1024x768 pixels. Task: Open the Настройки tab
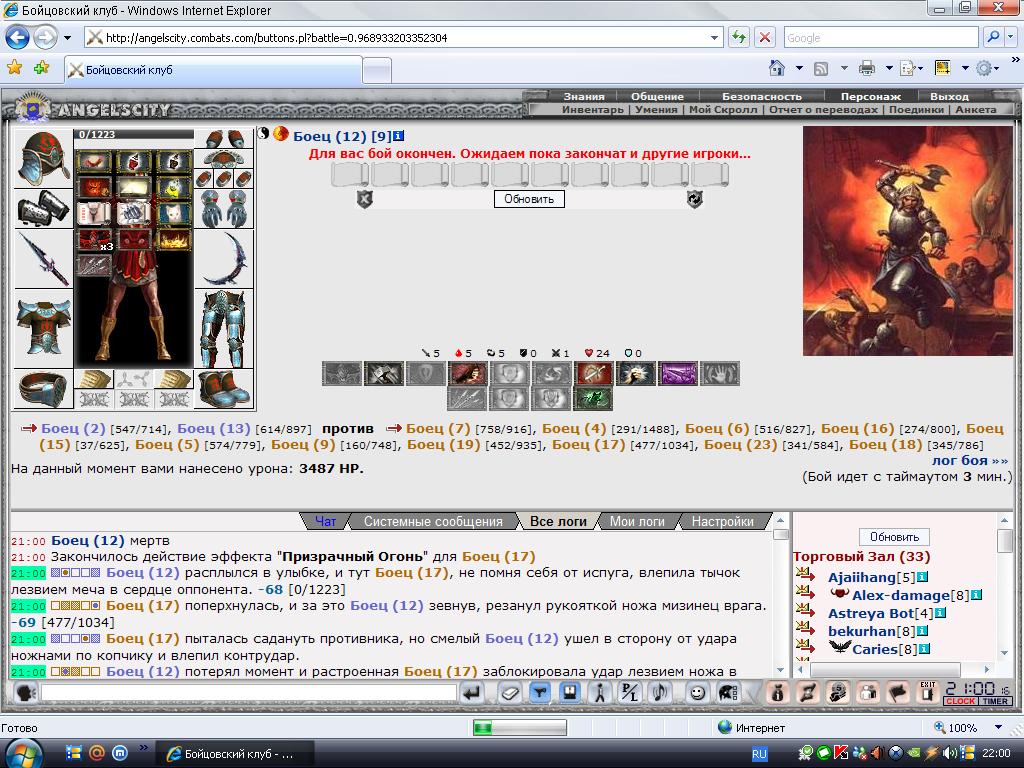(x=722, y=521)
